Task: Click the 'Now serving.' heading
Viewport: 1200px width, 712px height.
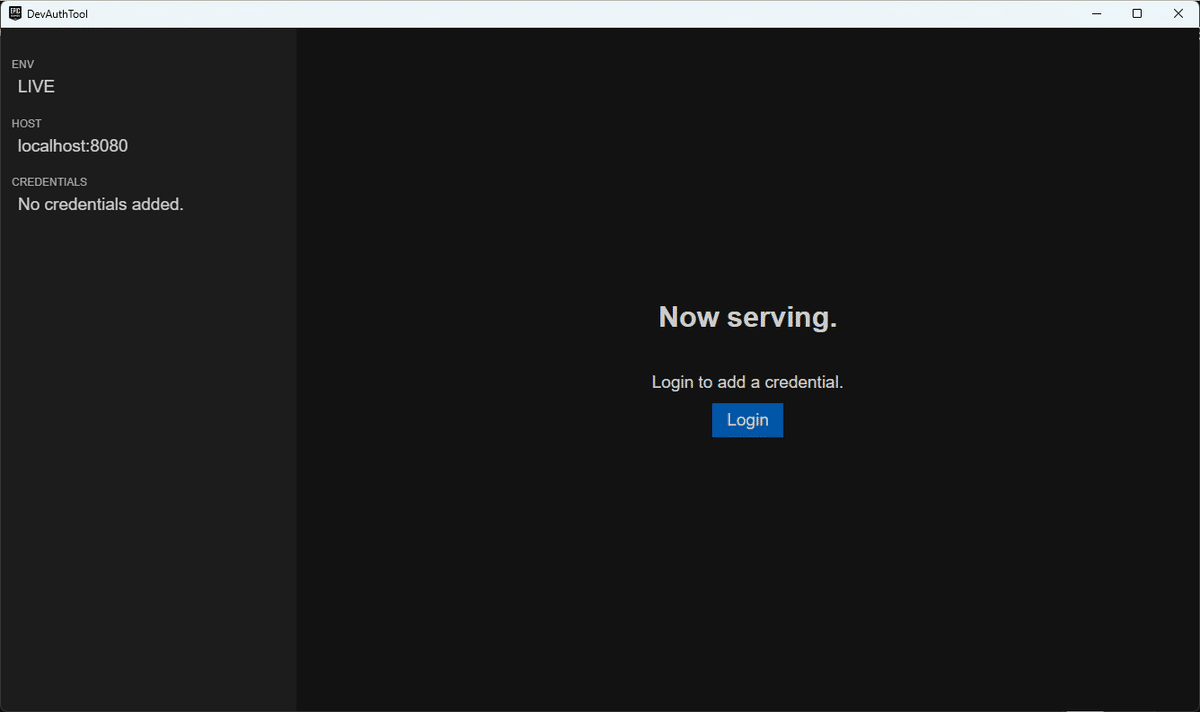Action: tap(747, 316)
